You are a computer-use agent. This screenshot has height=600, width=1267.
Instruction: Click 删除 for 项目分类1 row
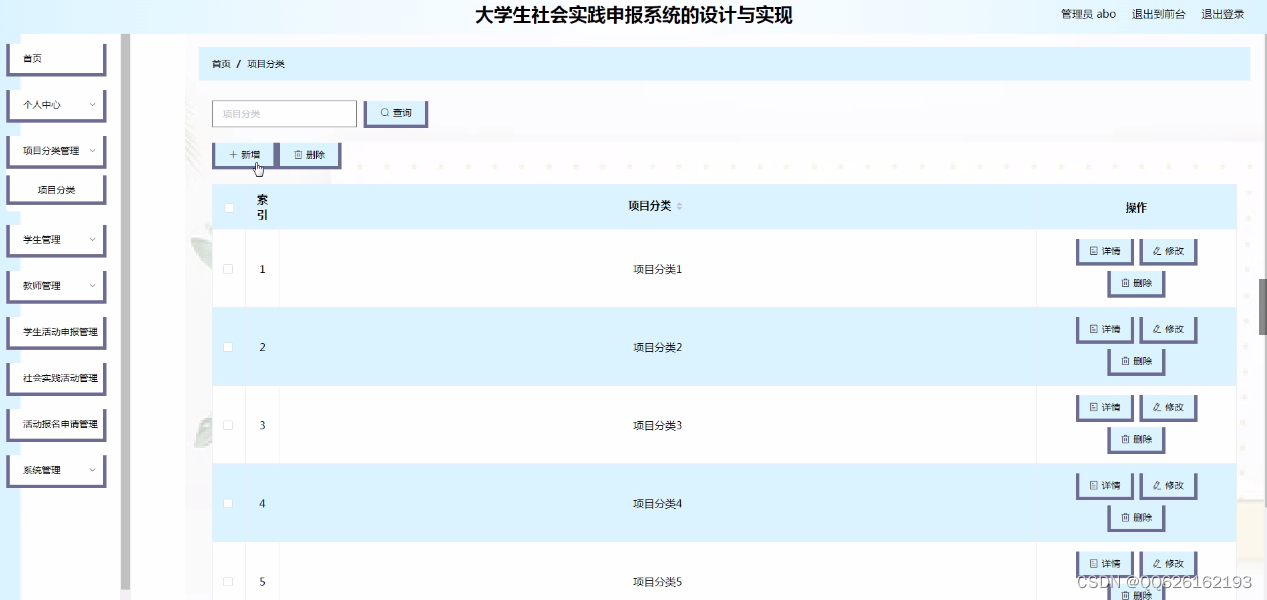(x=1136, y=283)
